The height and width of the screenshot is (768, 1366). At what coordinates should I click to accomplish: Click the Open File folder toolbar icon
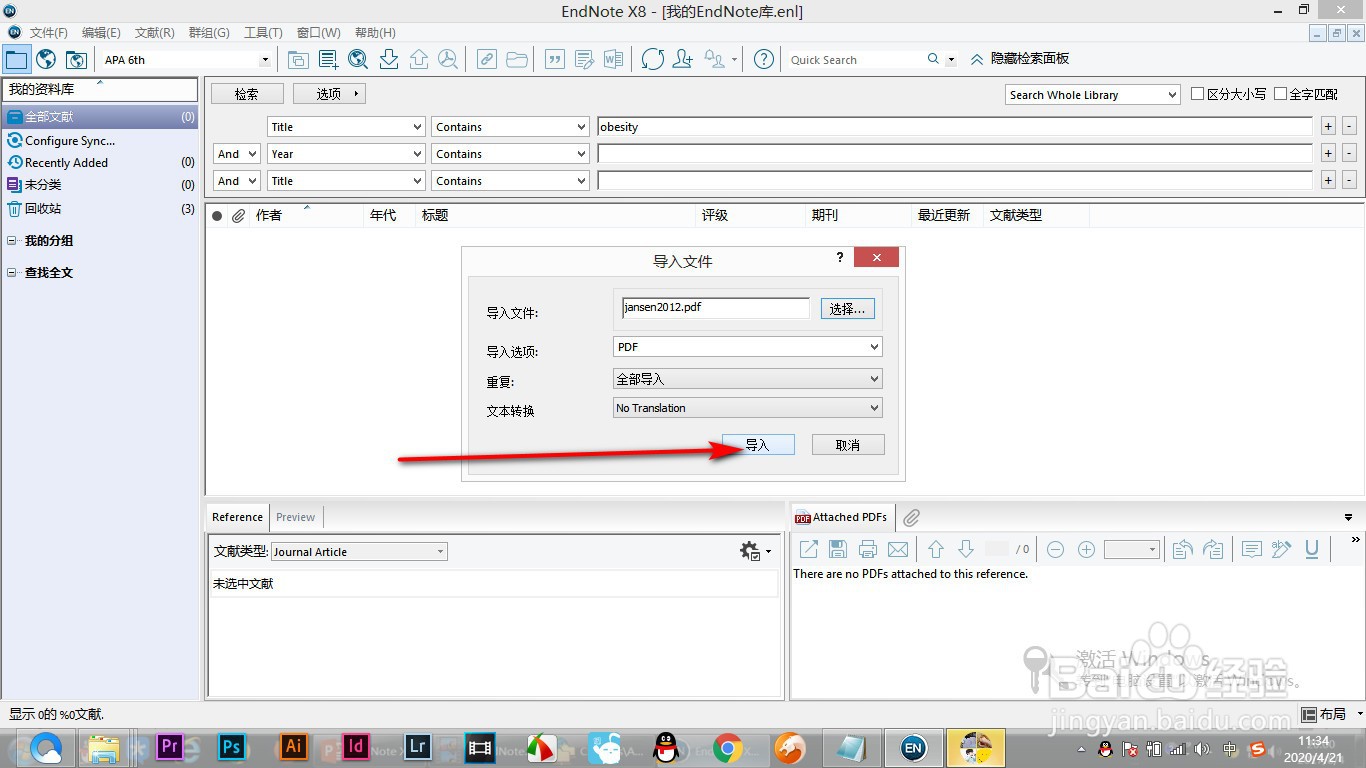516,59
